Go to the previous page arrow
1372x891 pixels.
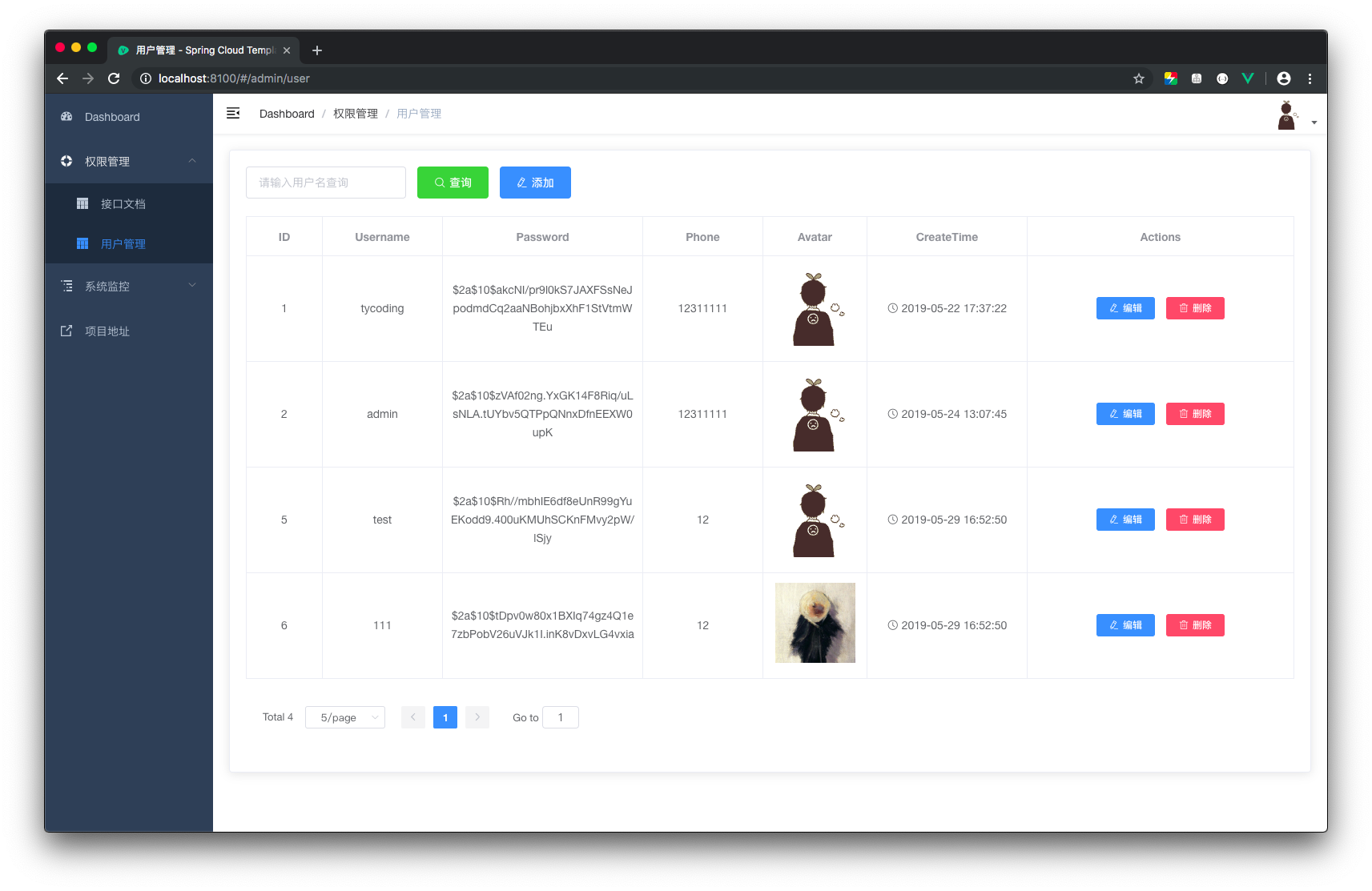pyautogui.click(x=413, y=717)
